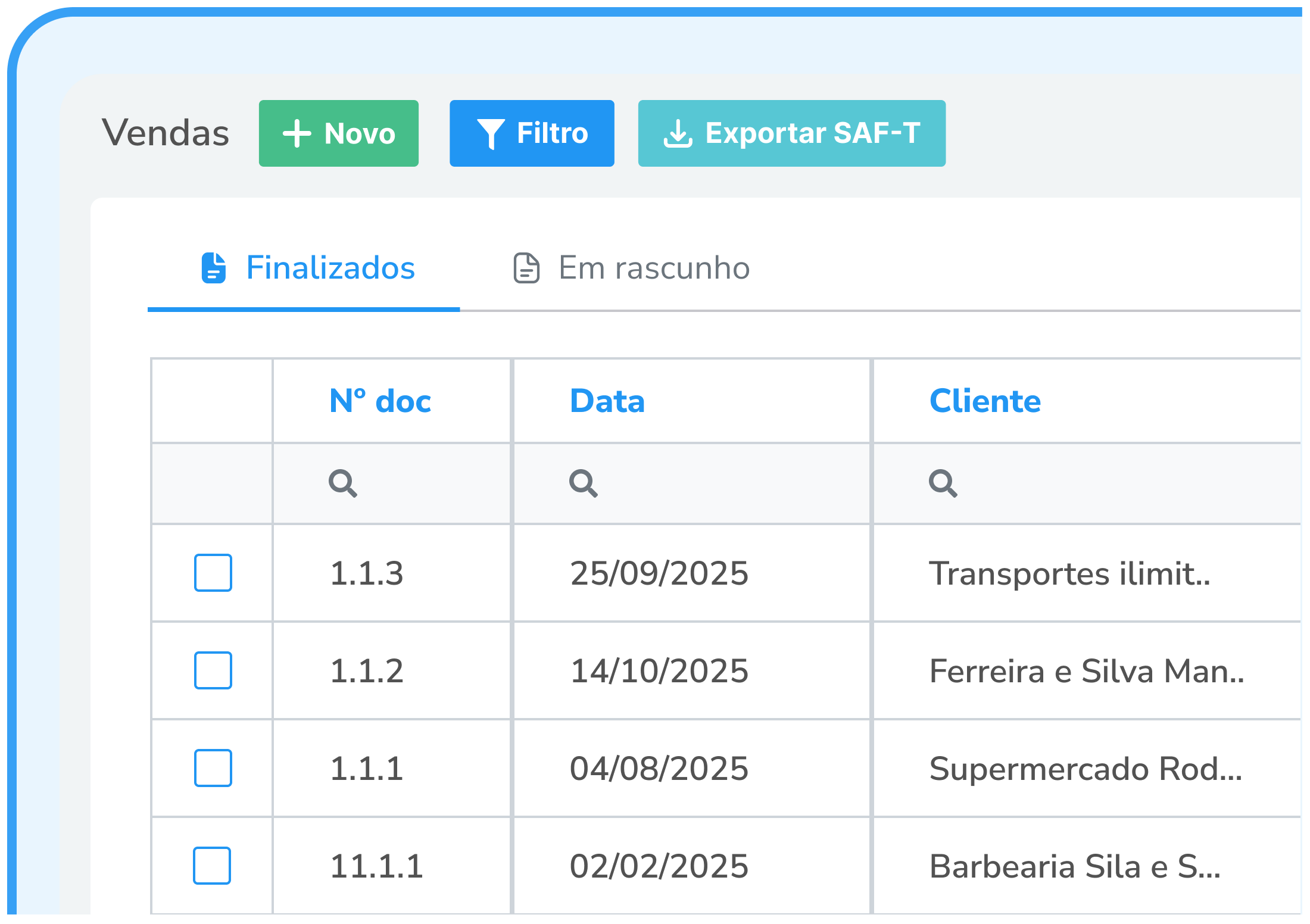Click the plus icon to create new sale
Image resolution: width=1310 pixels, height=924 pixels.
298,133
